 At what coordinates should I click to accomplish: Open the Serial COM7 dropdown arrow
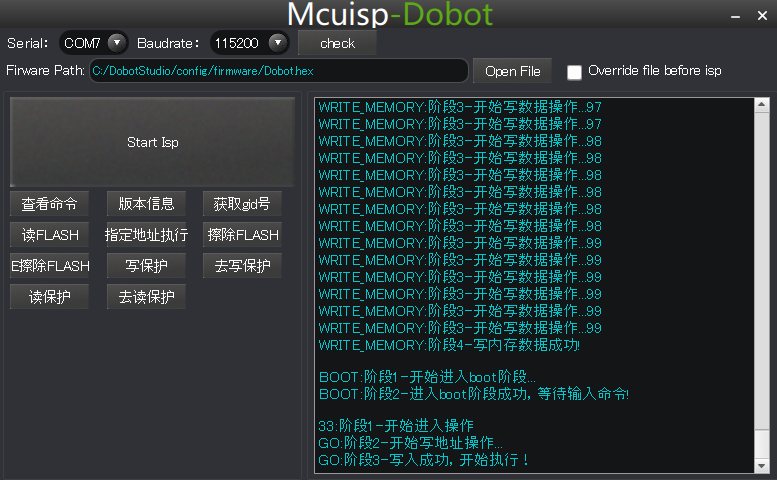[x=117, y=43]
